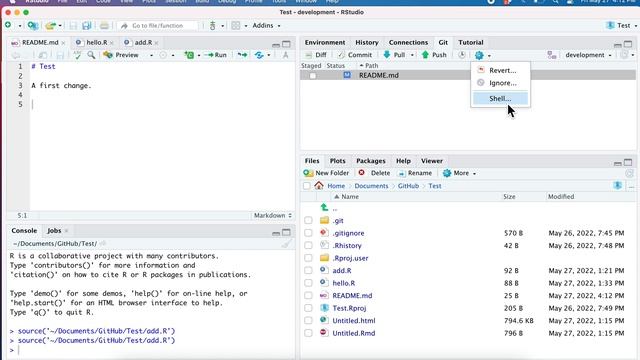Click the Save all documents icon

click(x=87, y=26)
